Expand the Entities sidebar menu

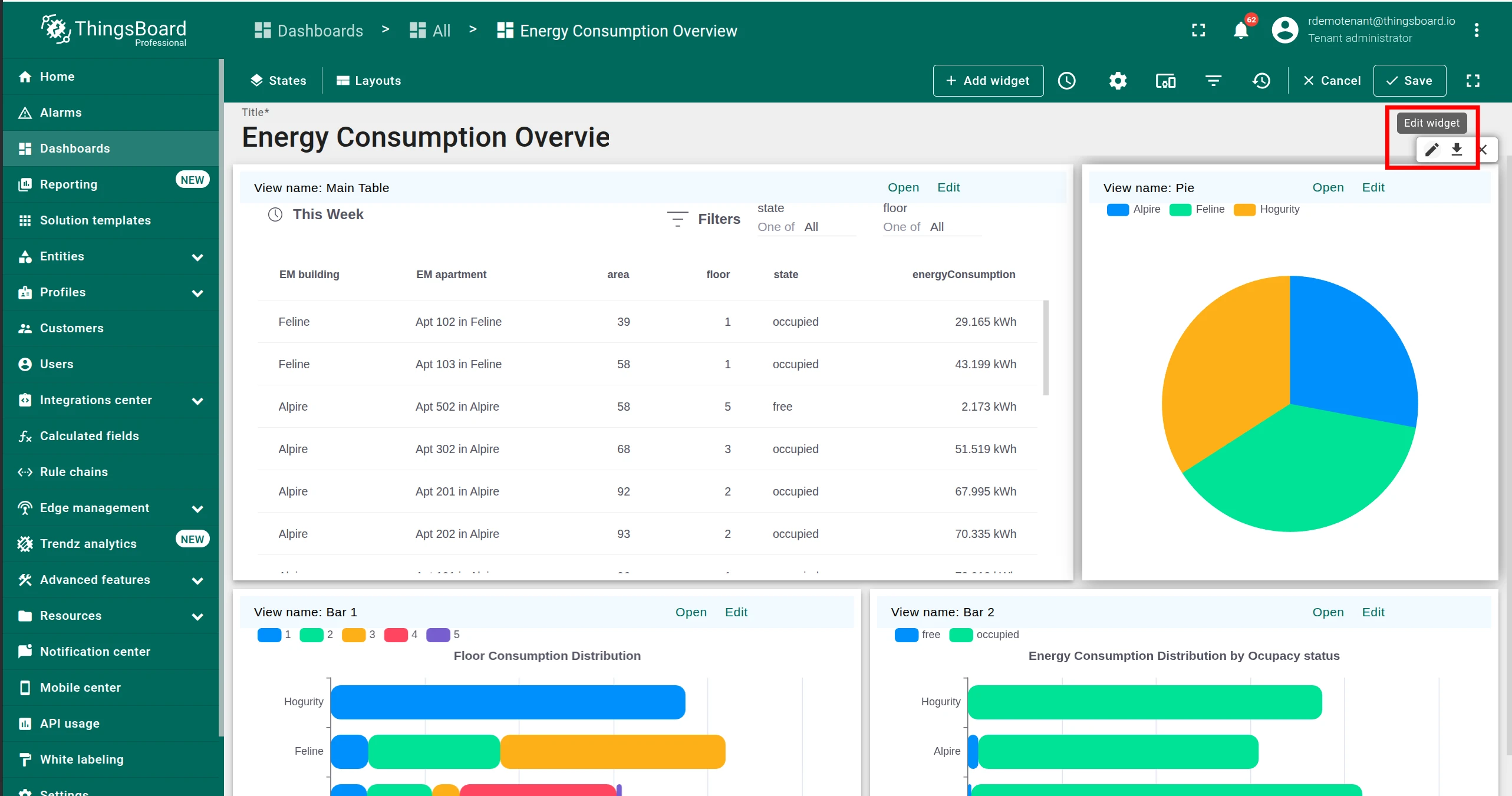coord(111,256)
